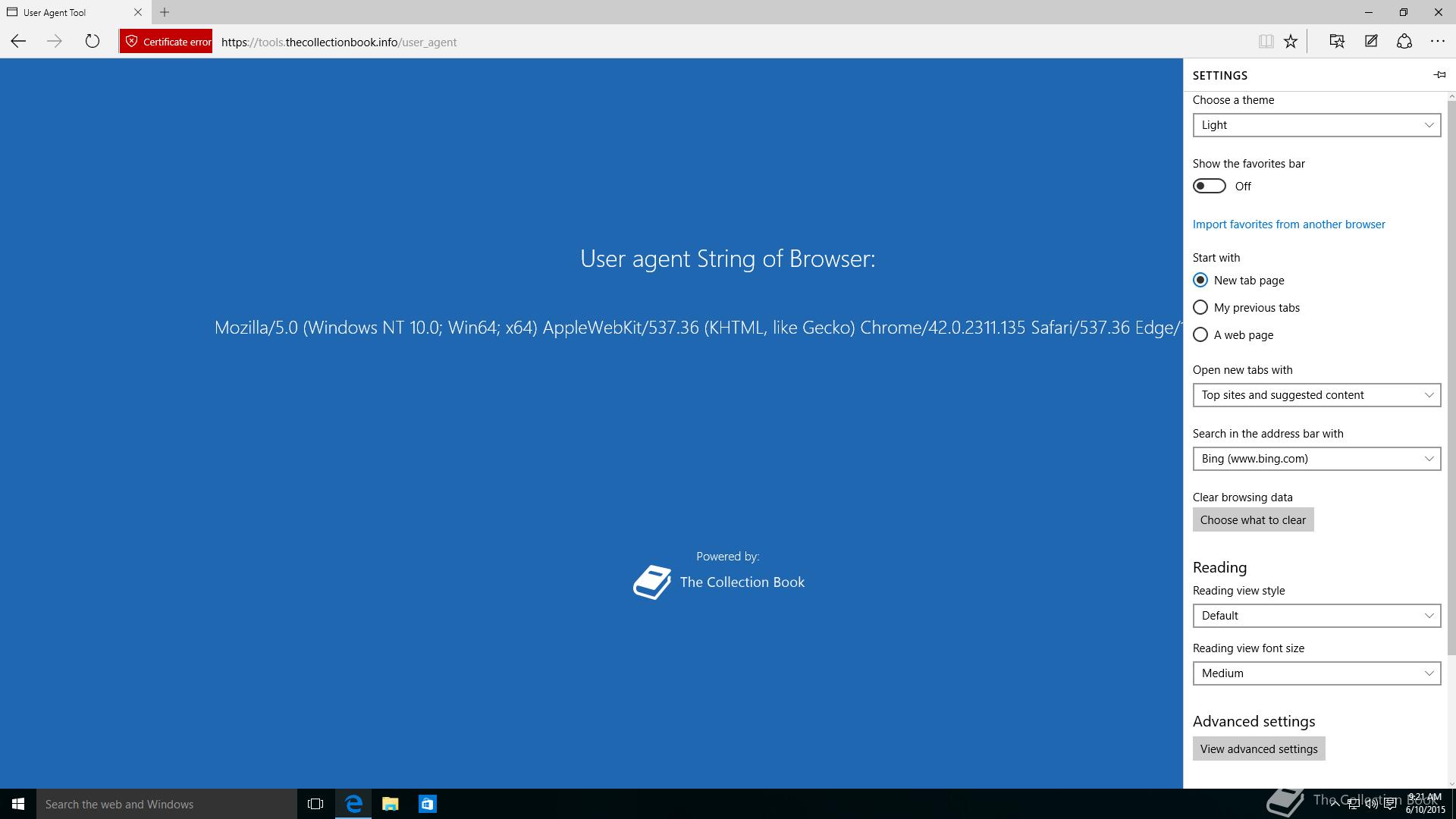Click the Edge taskbar icon
This screenshot has height=819, width=1456.
point(353,804)
